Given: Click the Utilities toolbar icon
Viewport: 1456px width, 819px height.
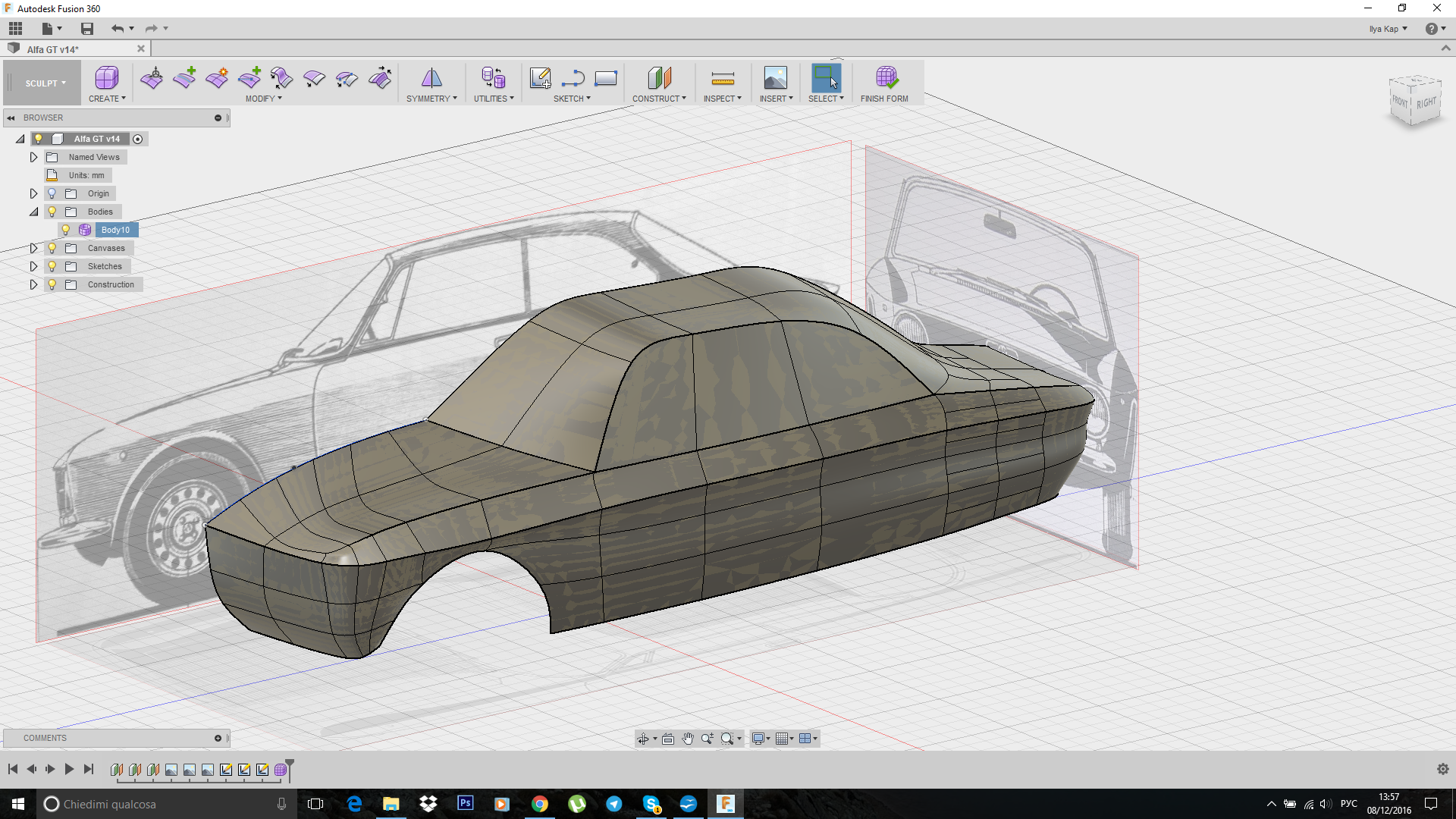Looking at the screenshot, I should pos(494,78).
